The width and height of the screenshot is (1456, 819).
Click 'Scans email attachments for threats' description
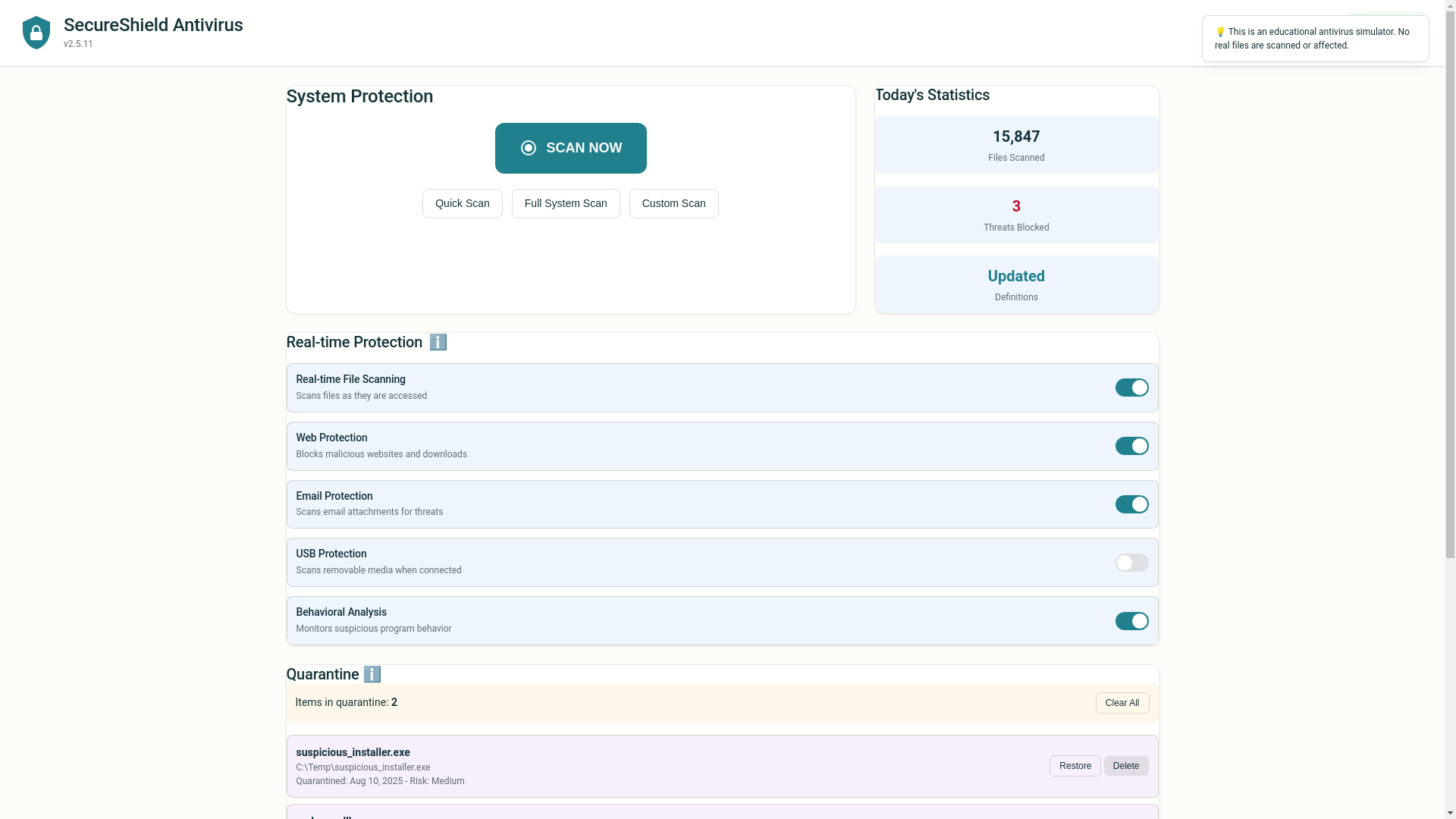tap(369, 512)
